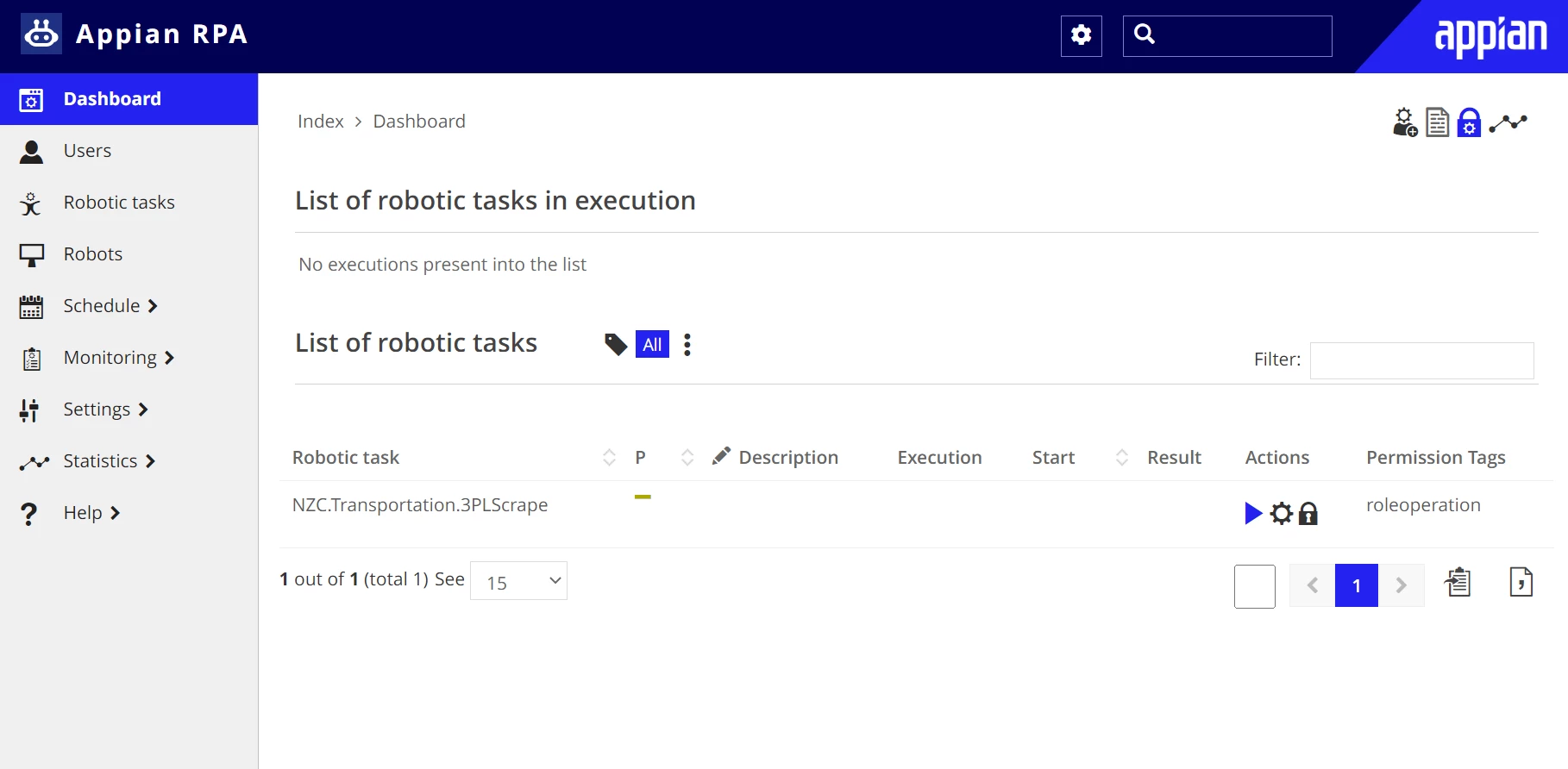Screen dimensions: 1568x769
Task: Click the priority indicator dash for NZC task
Action: click(643, 497)
